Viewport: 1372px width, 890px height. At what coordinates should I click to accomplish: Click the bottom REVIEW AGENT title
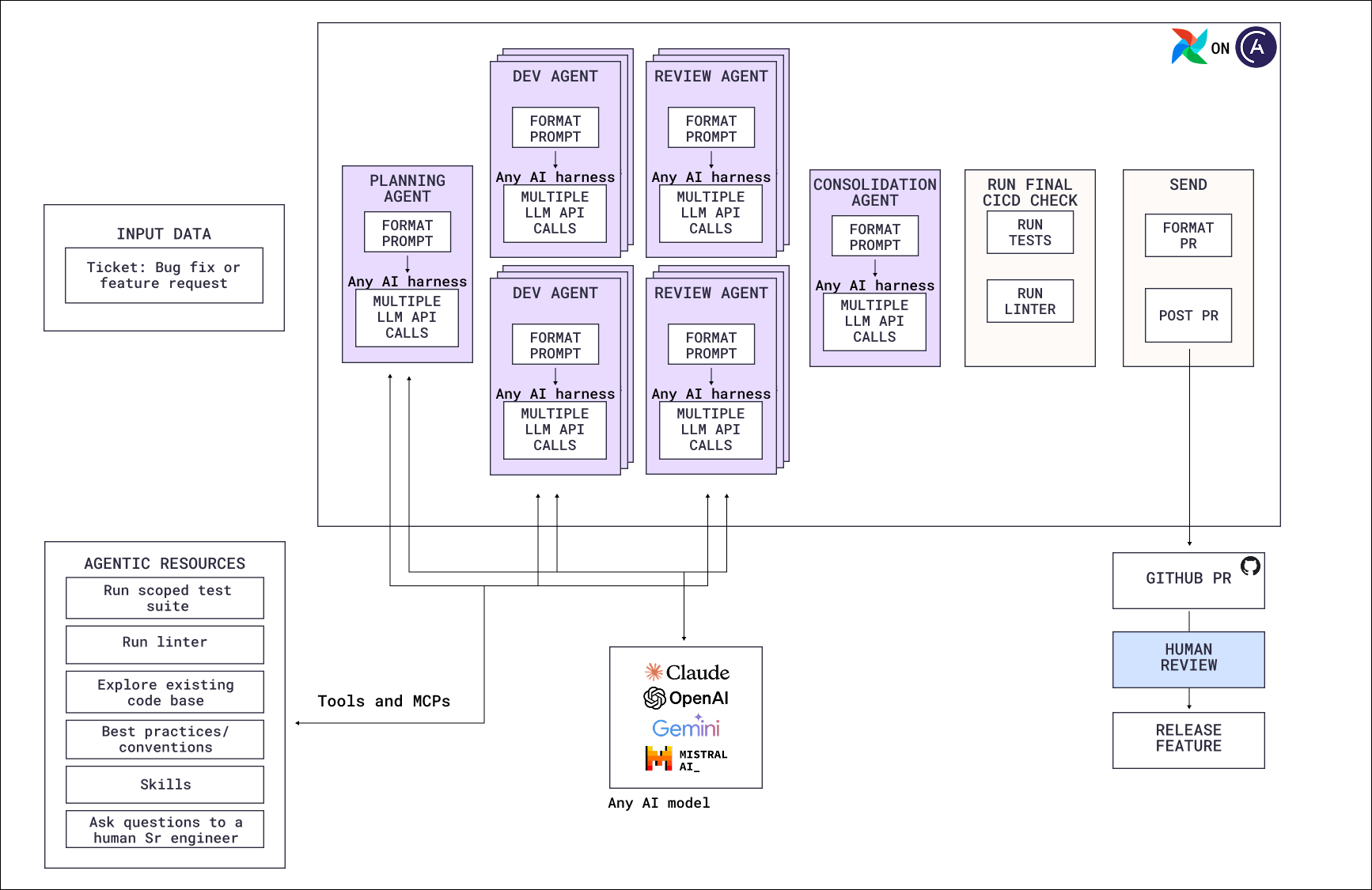[711, 293]
